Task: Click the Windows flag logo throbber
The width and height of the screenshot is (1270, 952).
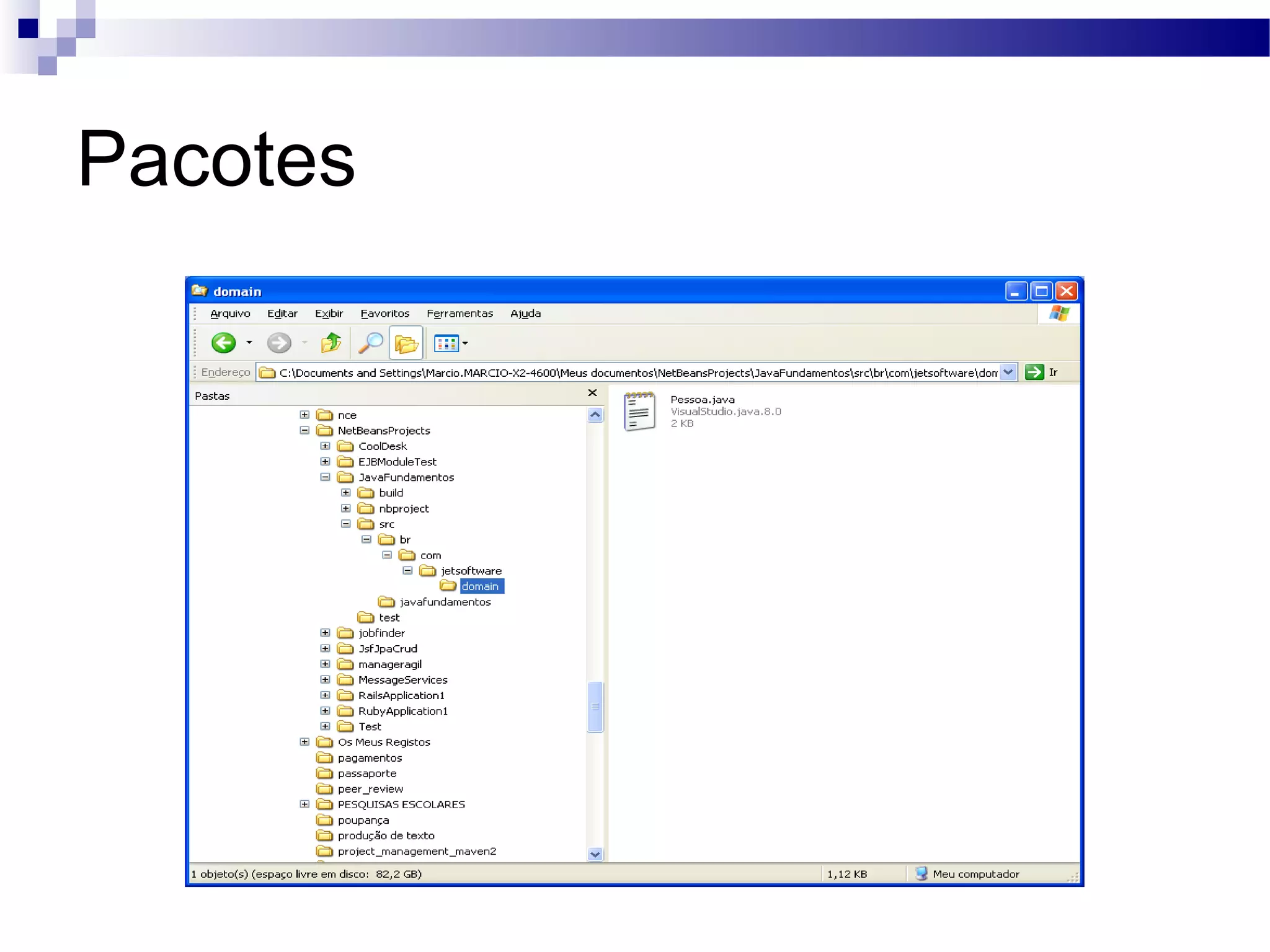Action: [1059, 314]
